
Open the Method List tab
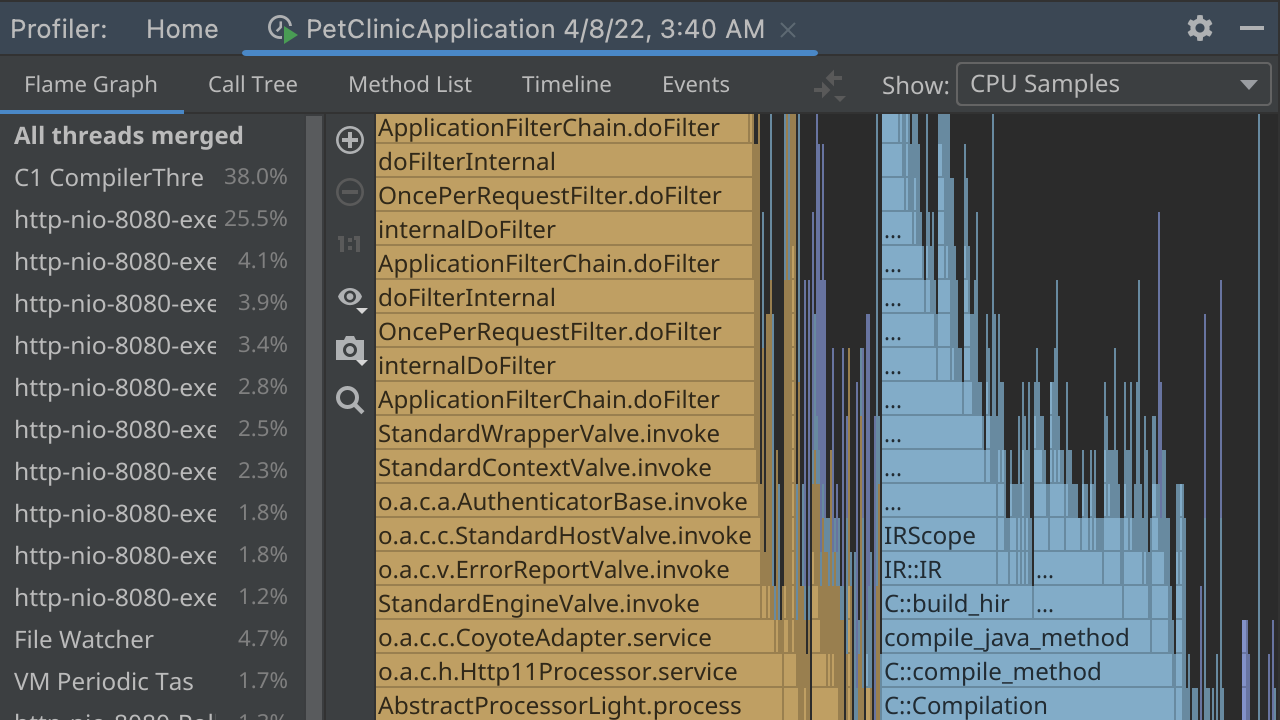(410, 85)
